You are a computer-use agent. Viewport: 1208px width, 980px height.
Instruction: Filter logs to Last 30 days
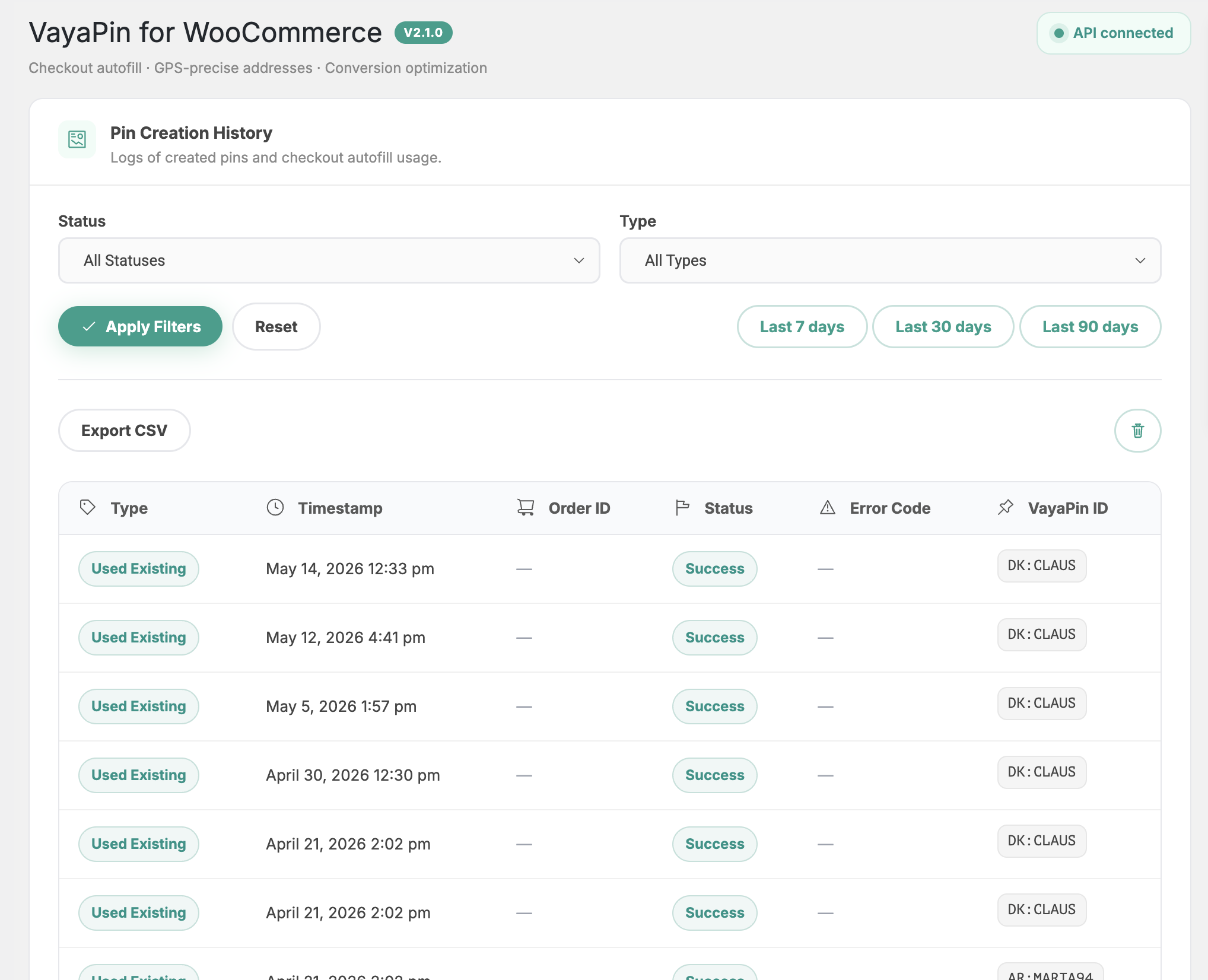click(943, 326)
